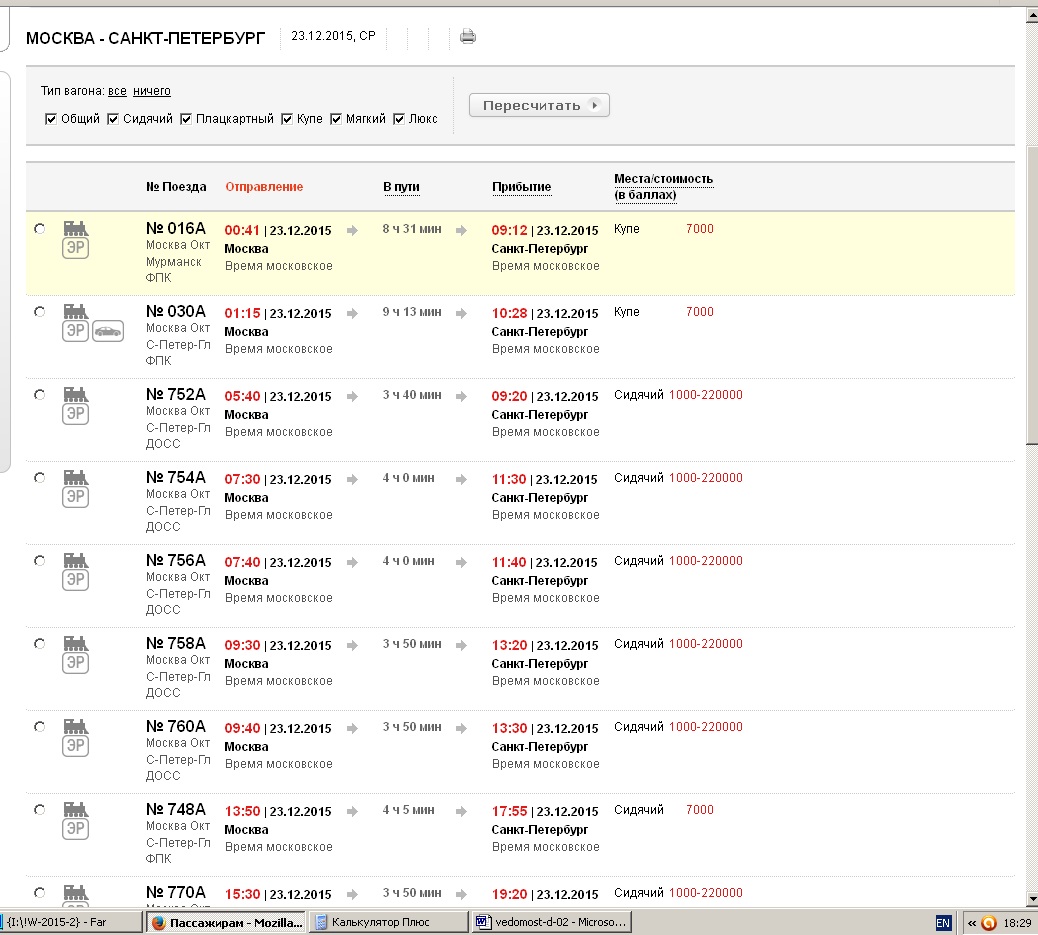Click the ЭР badge for train 016А
Viewport: 1038px width, 935px height.
pos(75,248)
